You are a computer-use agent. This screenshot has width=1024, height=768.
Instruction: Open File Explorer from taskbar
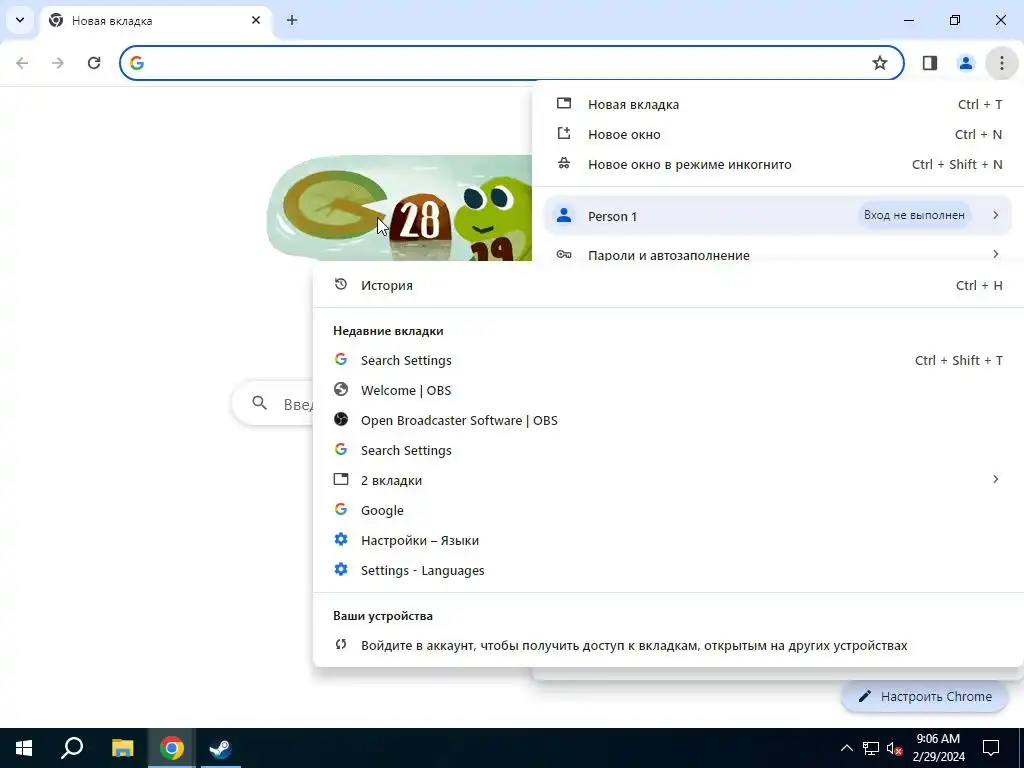click(x=122, y=748)
